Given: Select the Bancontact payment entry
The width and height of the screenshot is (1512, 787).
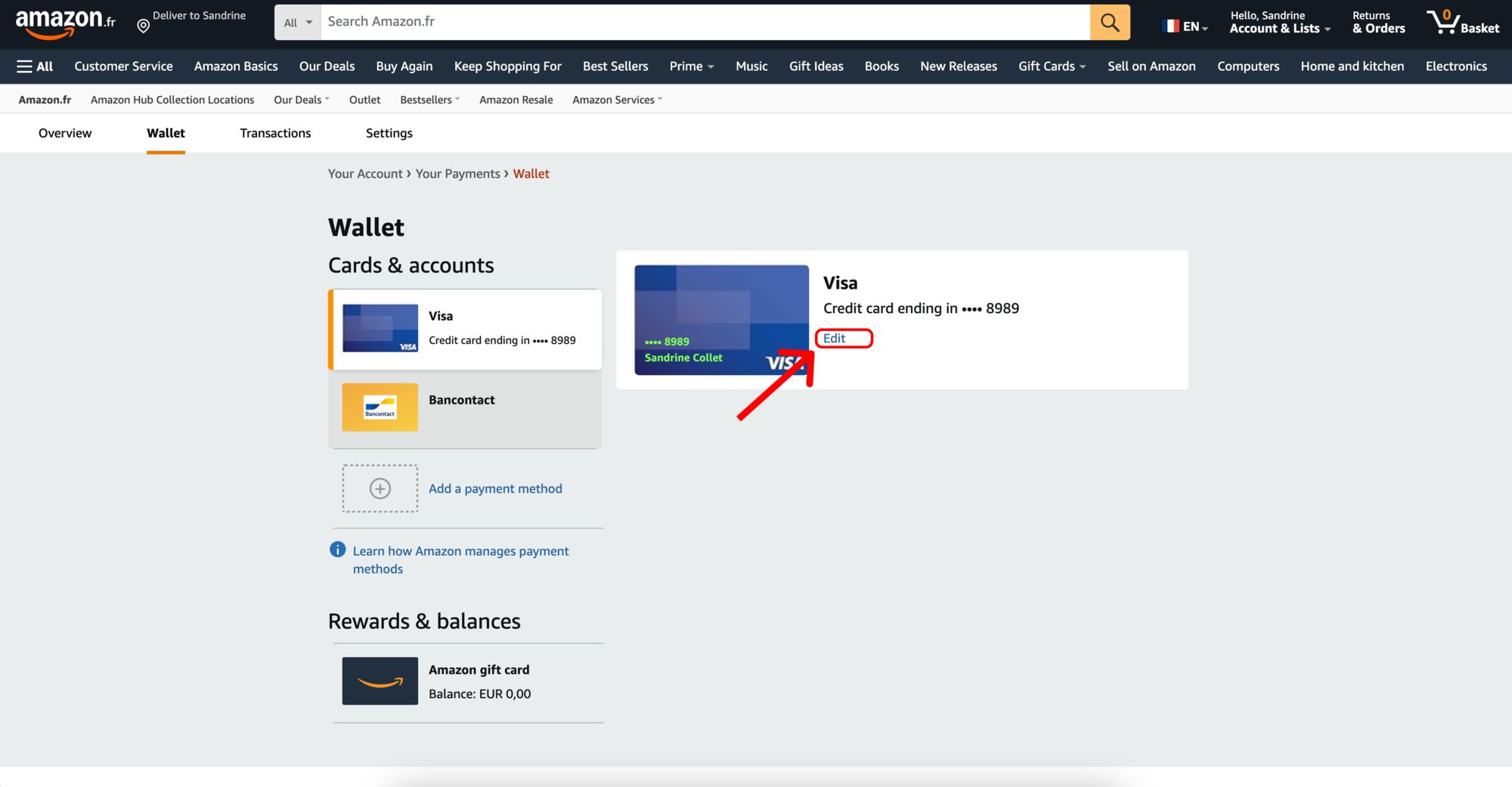Looking at the screenshot, I should point(465,408).
